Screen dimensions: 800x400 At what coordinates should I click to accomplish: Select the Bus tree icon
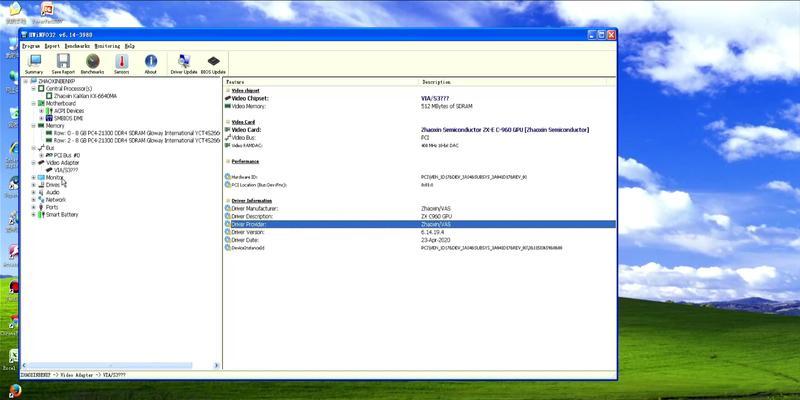coord(41,148)
